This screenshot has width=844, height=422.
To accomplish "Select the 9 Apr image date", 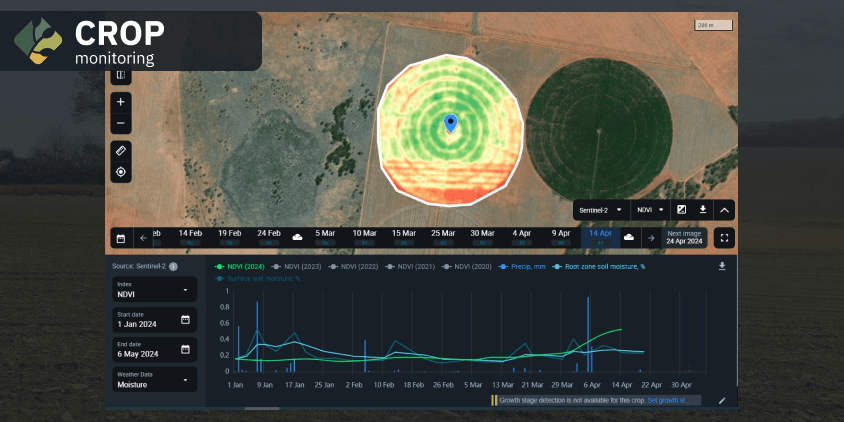I will coord(561,237).
